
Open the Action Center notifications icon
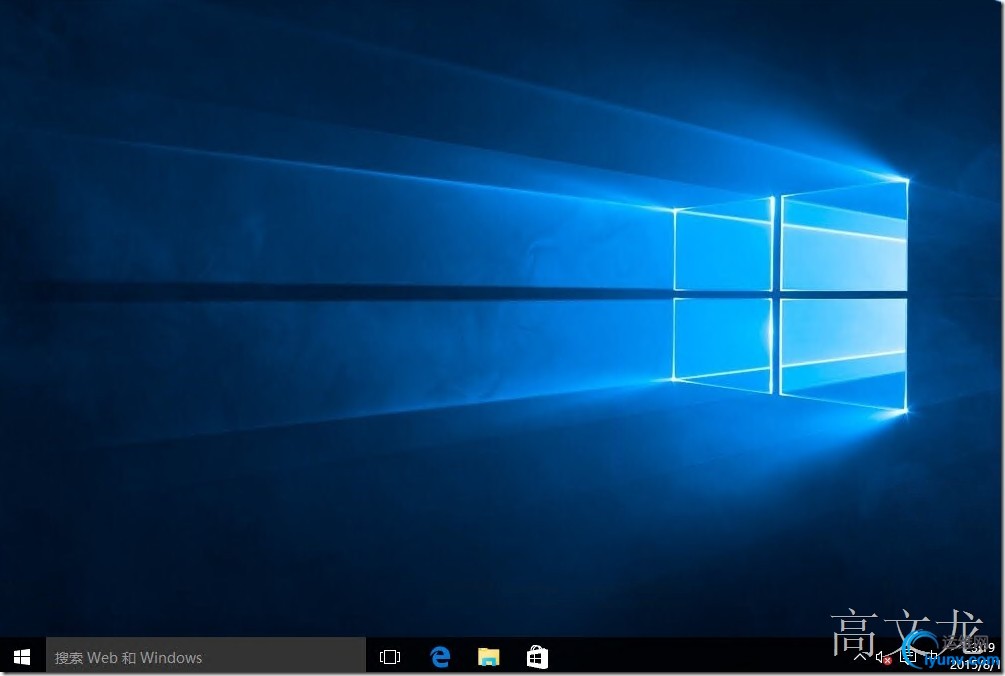click(906, 658)
